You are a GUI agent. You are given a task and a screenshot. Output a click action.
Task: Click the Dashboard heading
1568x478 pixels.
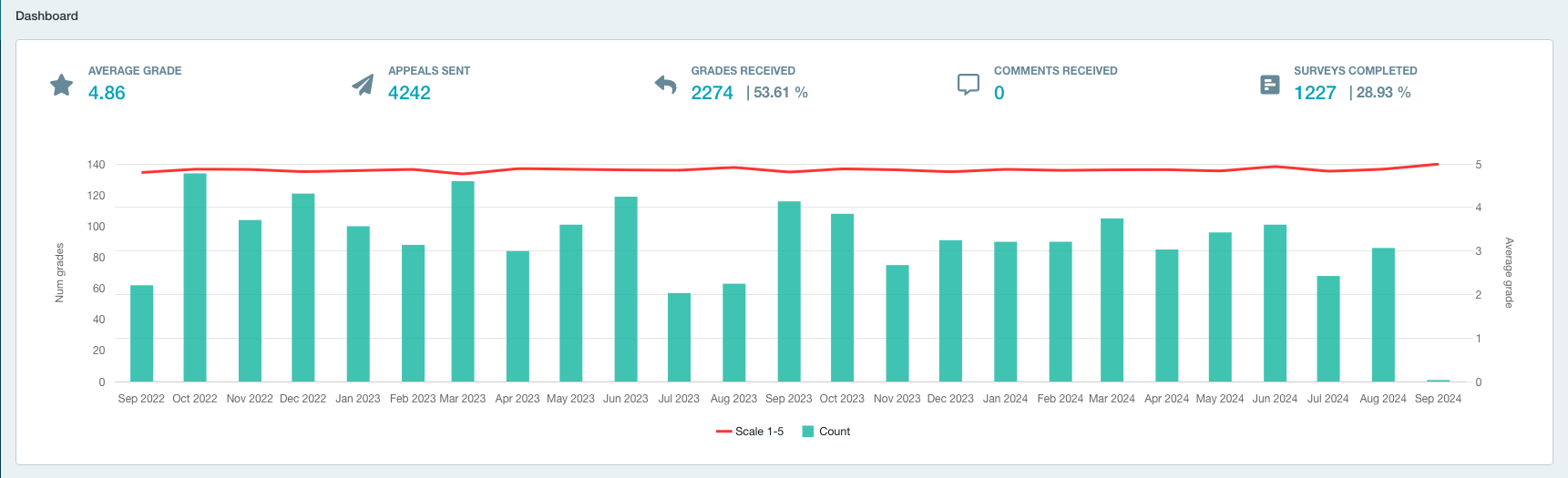click(46, 15)
